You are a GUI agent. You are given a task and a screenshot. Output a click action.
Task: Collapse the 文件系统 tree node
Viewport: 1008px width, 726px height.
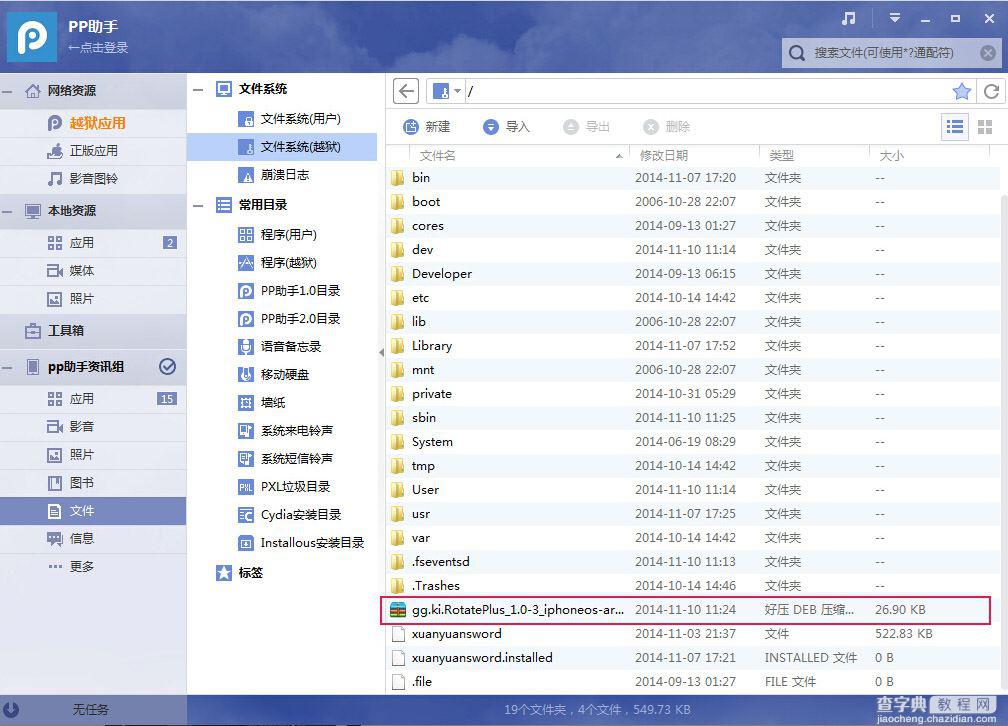pos(198,89)
